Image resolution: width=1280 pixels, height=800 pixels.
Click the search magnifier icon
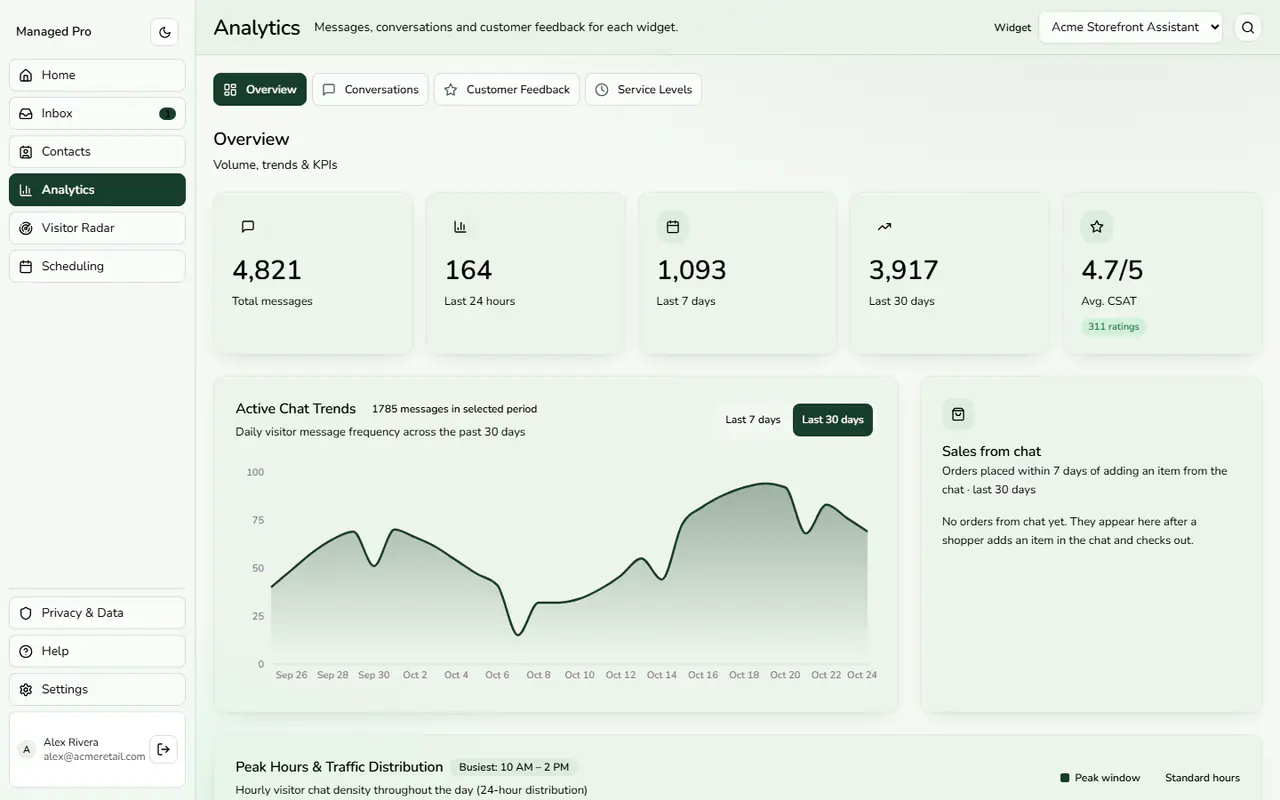click(1248, 28)
